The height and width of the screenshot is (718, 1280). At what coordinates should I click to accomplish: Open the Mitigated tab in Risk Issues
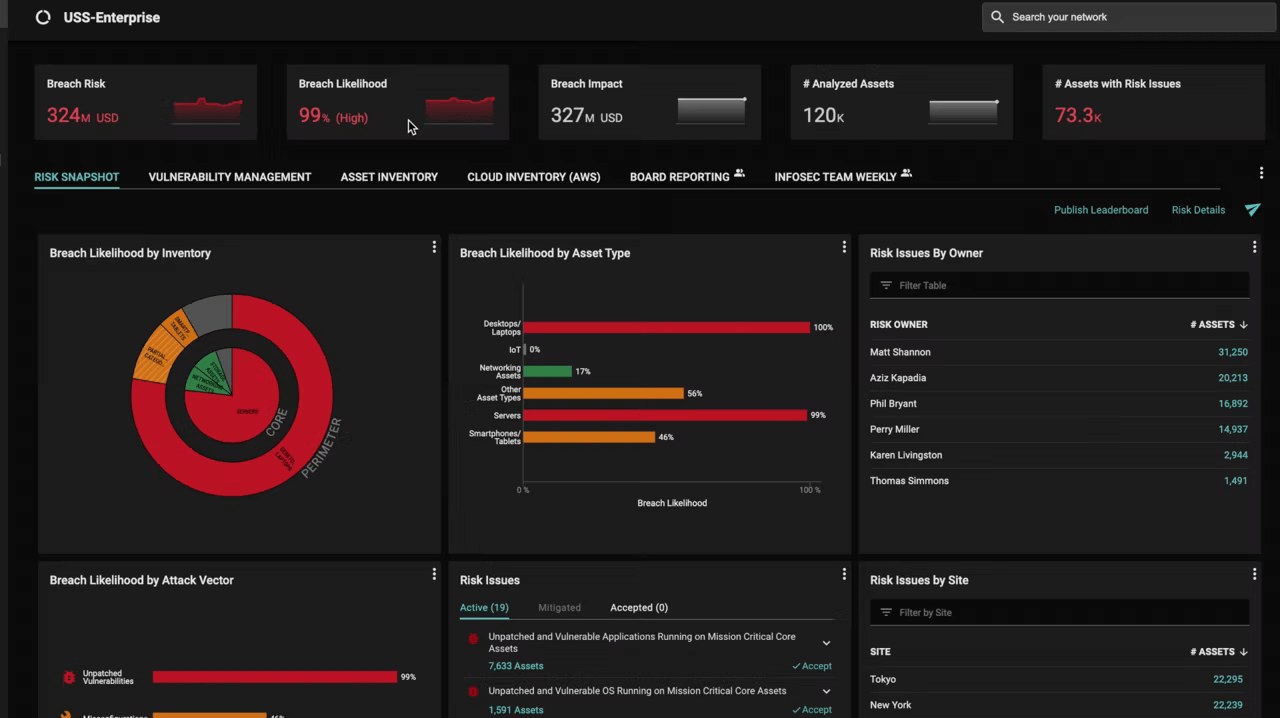tap(559, 607)
